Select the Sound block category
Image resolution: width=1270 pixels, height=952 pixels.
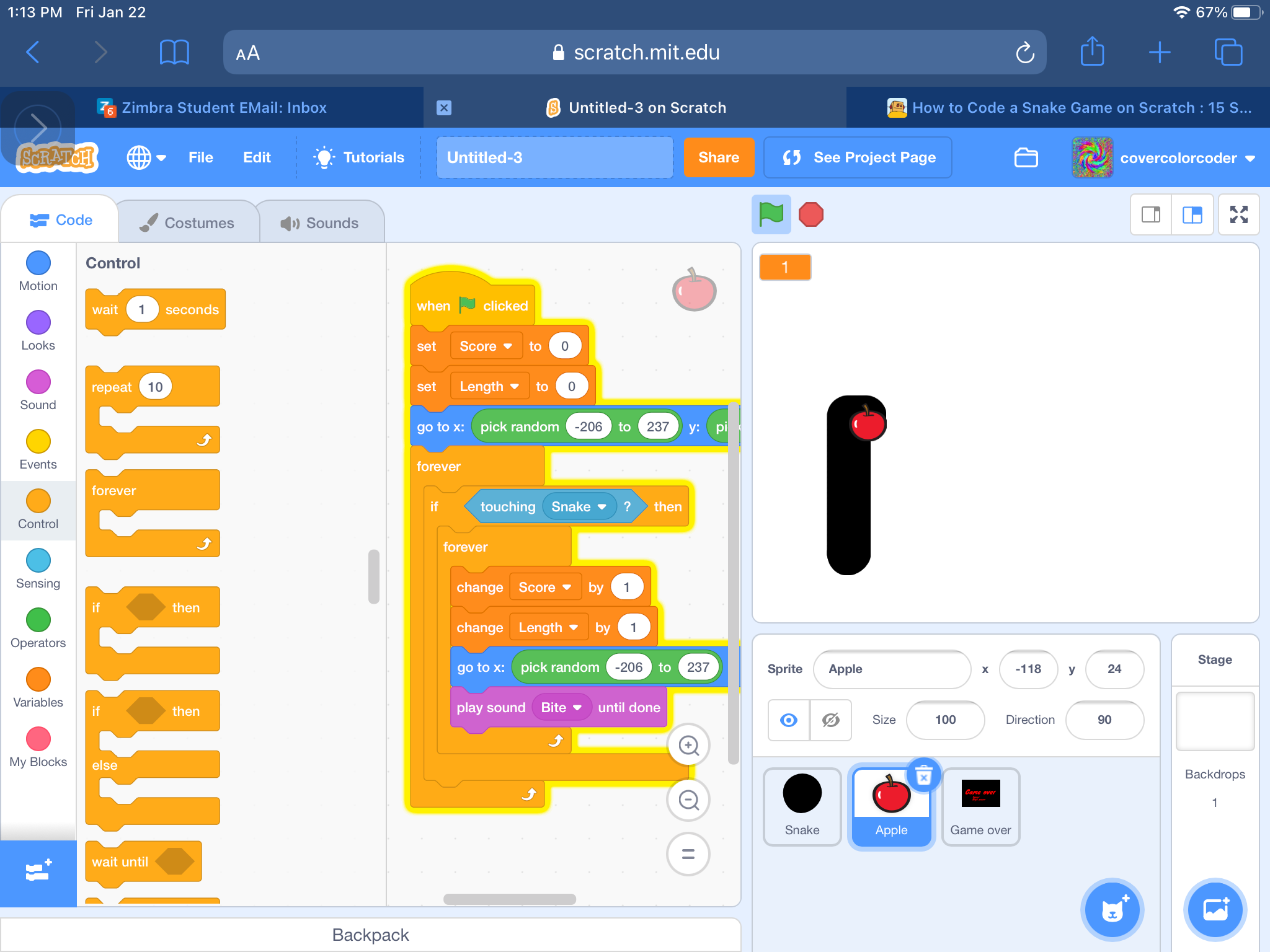(38, 383)
